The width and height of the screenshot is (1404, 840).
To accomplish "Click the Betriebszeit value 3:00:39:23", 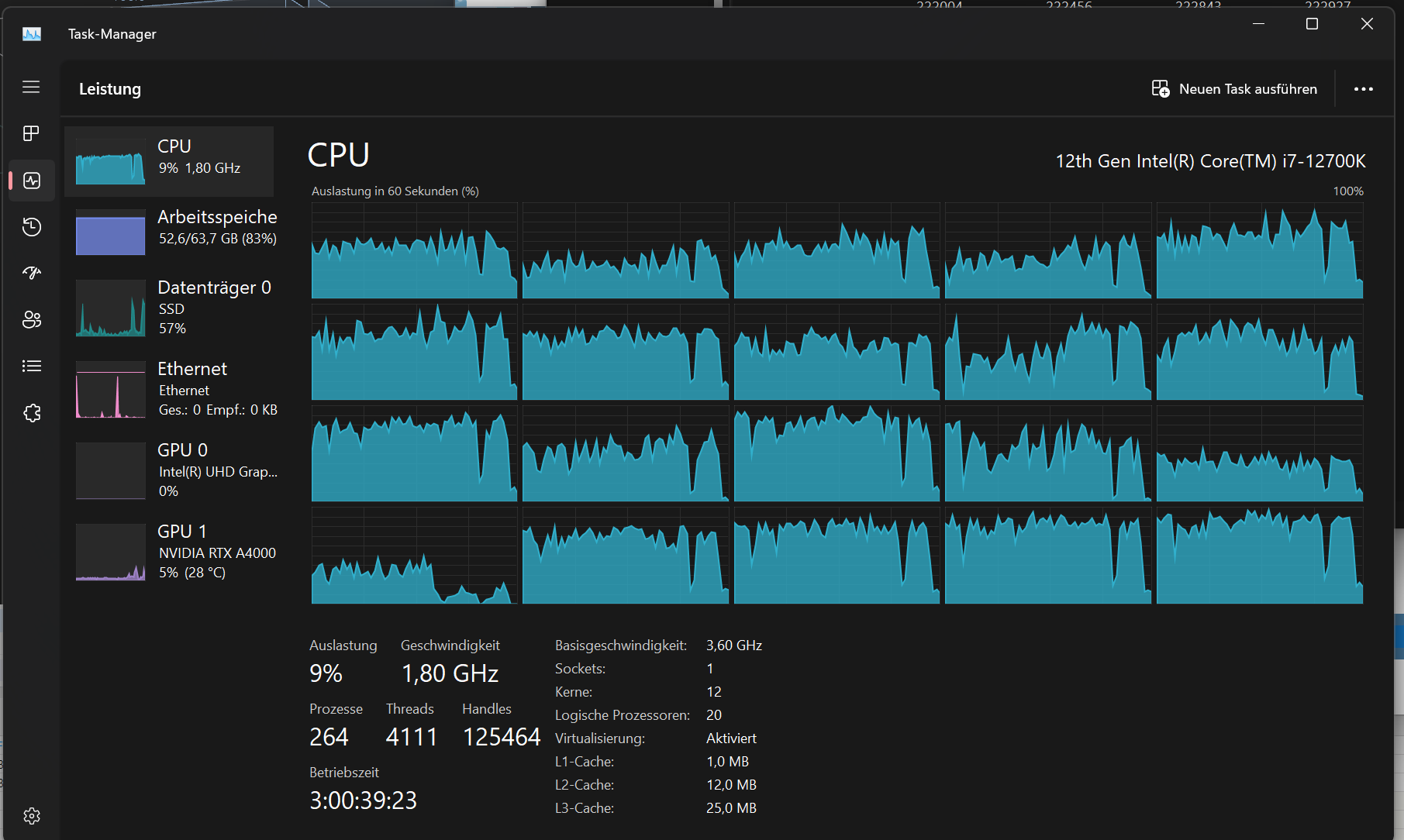I will click(x=363, y=800).
